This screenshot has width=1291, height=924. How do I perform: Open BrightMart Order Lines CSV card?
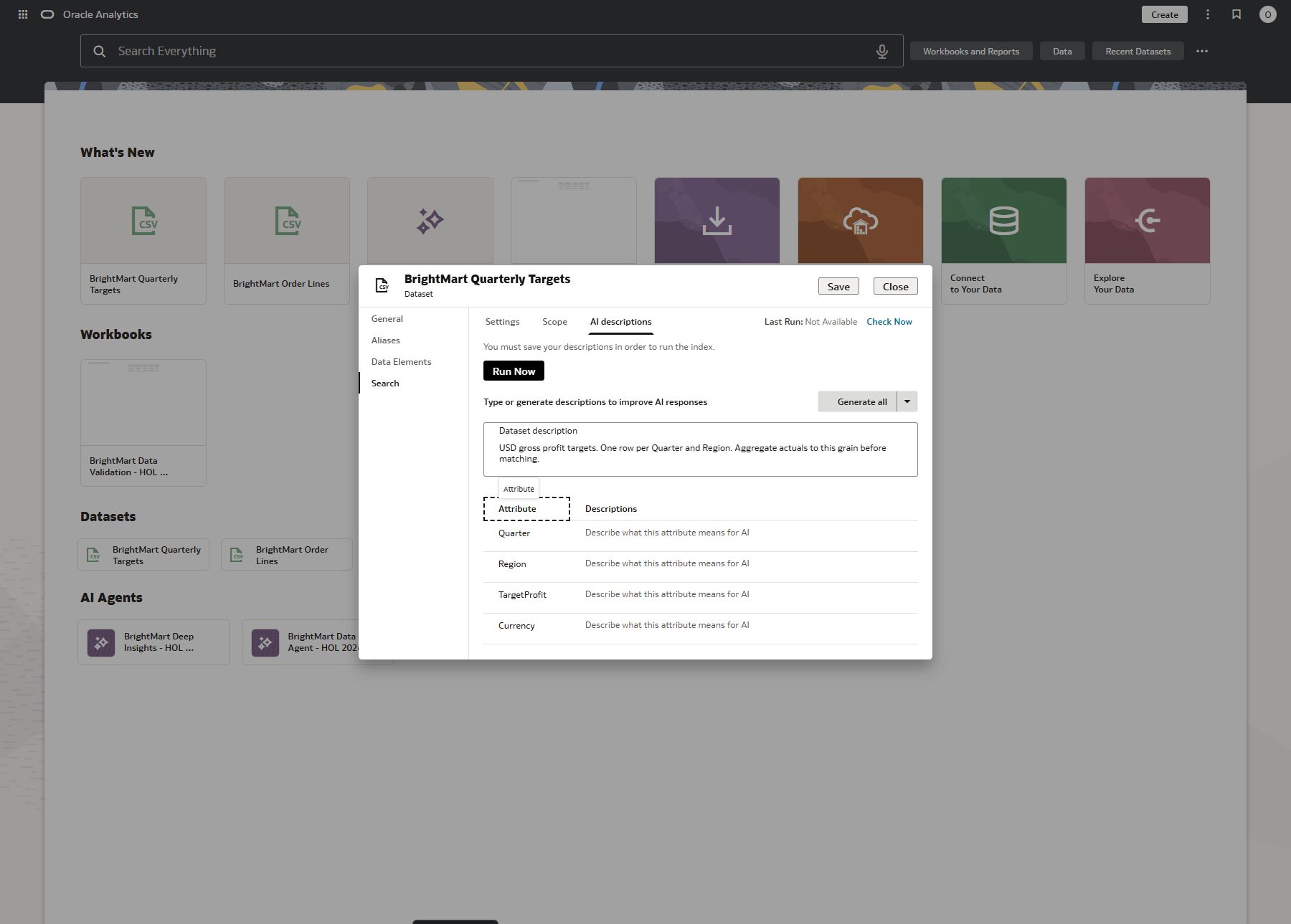coord(287,241)
